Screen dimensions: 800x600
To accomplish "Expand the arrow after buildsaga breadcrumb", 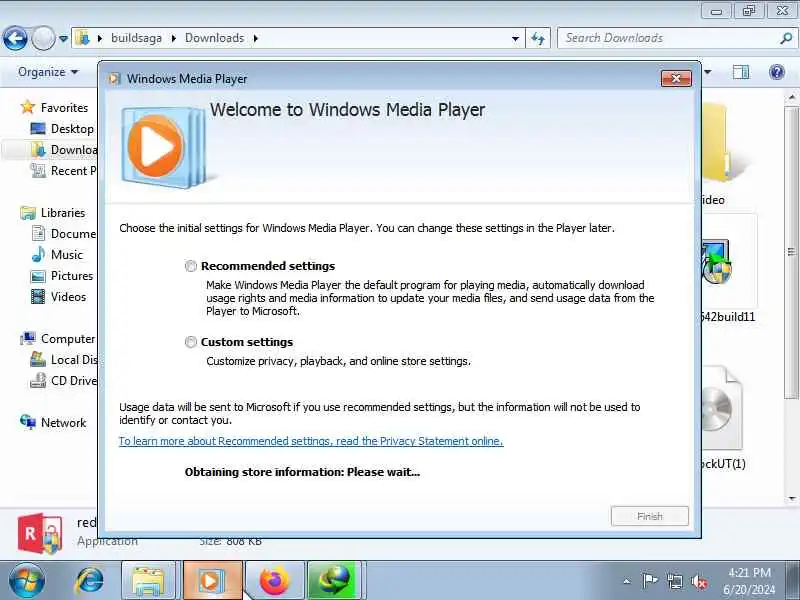I will (173, 38).
